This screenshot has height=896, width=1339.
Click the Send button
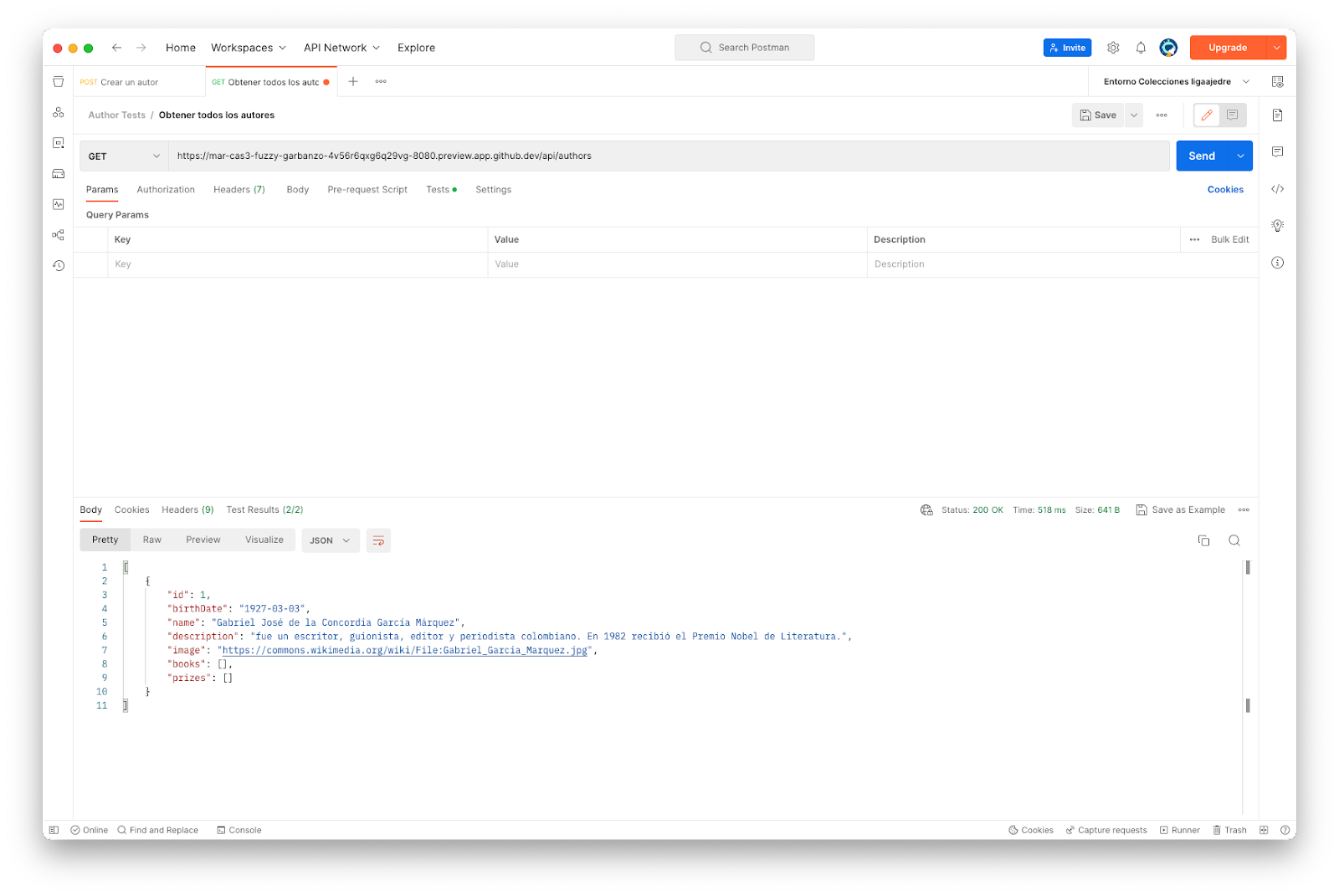pyautogui.click(x=1202, y=156)
